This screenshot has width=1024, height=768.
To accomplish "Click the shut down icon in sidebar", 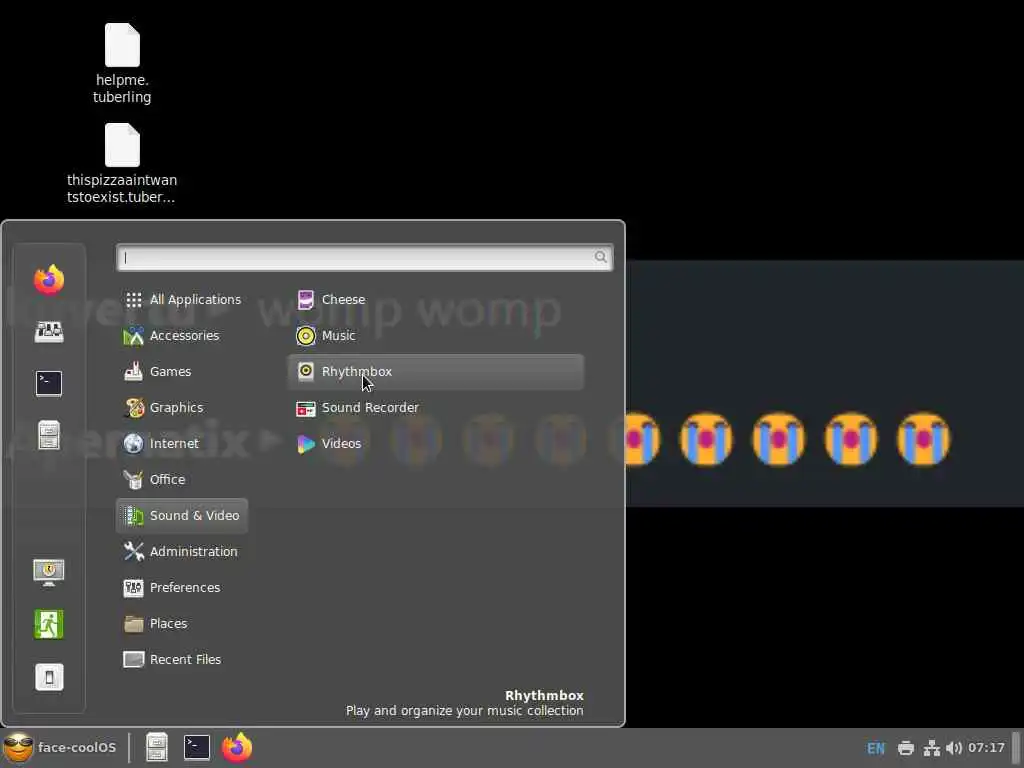I will pyautogui.click(x=49, y=677).
